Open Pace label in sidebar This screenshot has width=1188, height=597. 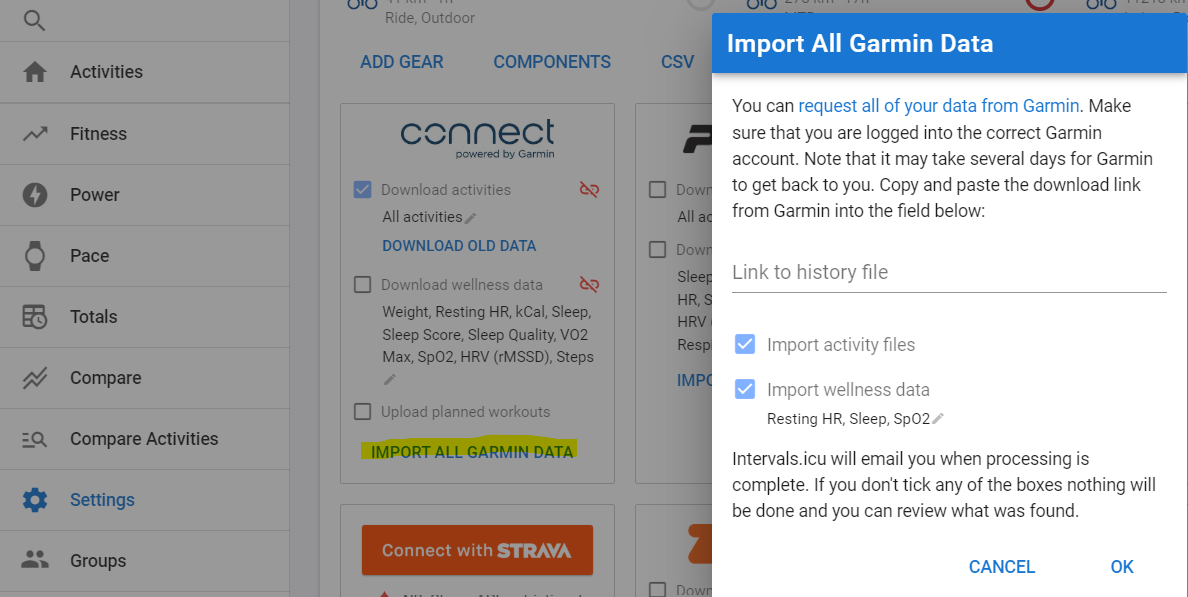[89, 256]
